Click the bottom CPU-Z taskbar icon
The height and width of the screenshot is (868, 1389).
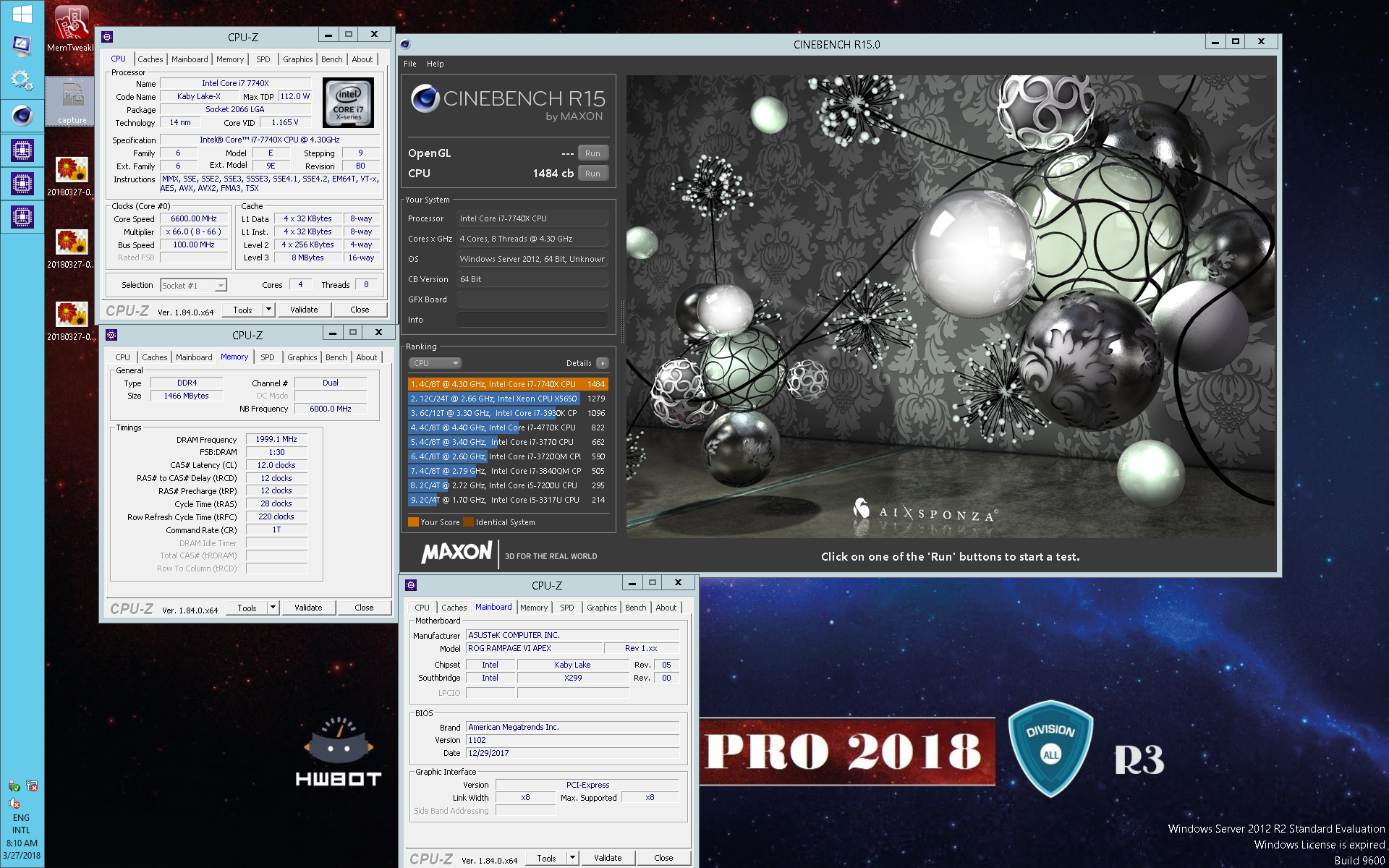point(22,216)
